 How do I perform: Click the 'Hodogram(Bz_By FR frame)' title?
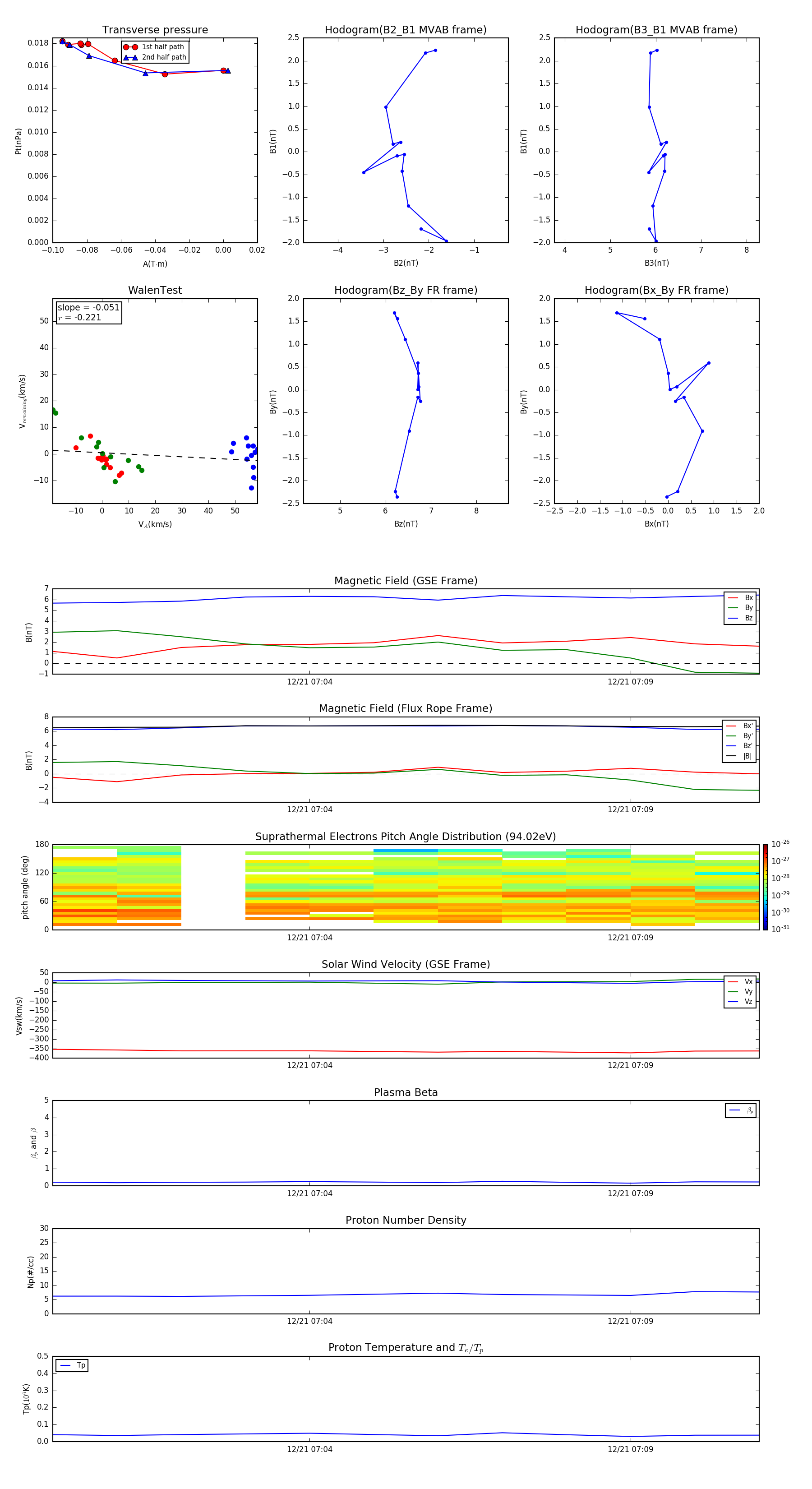(406, 290)
